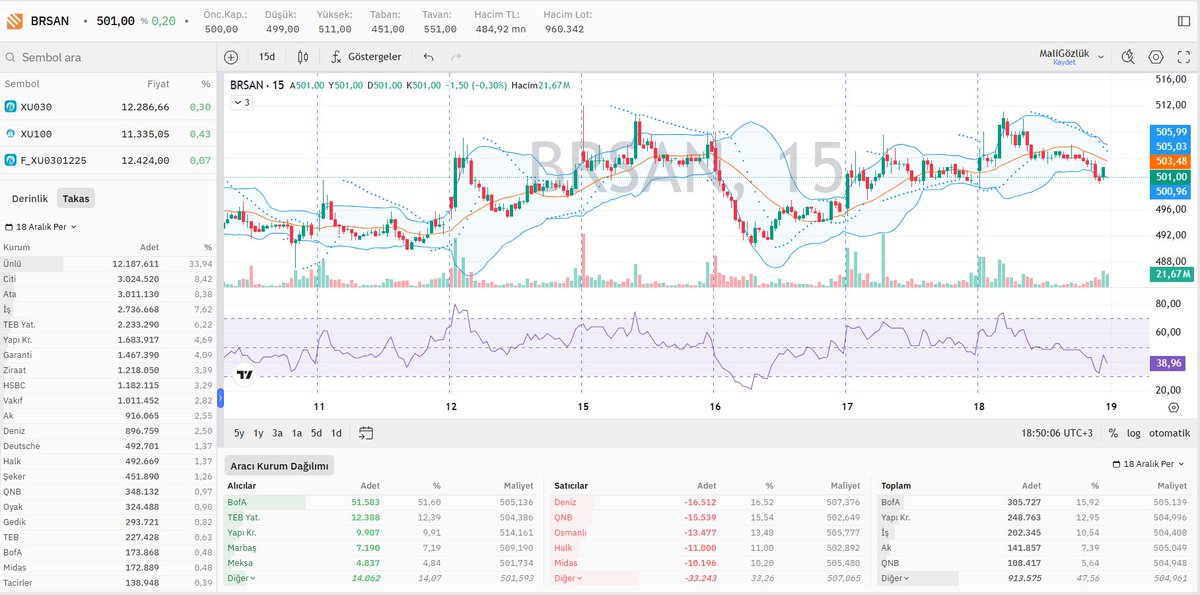Select the Ünlü row in Takas list
Screen dimensions: 1200x595
pos(108,263)
